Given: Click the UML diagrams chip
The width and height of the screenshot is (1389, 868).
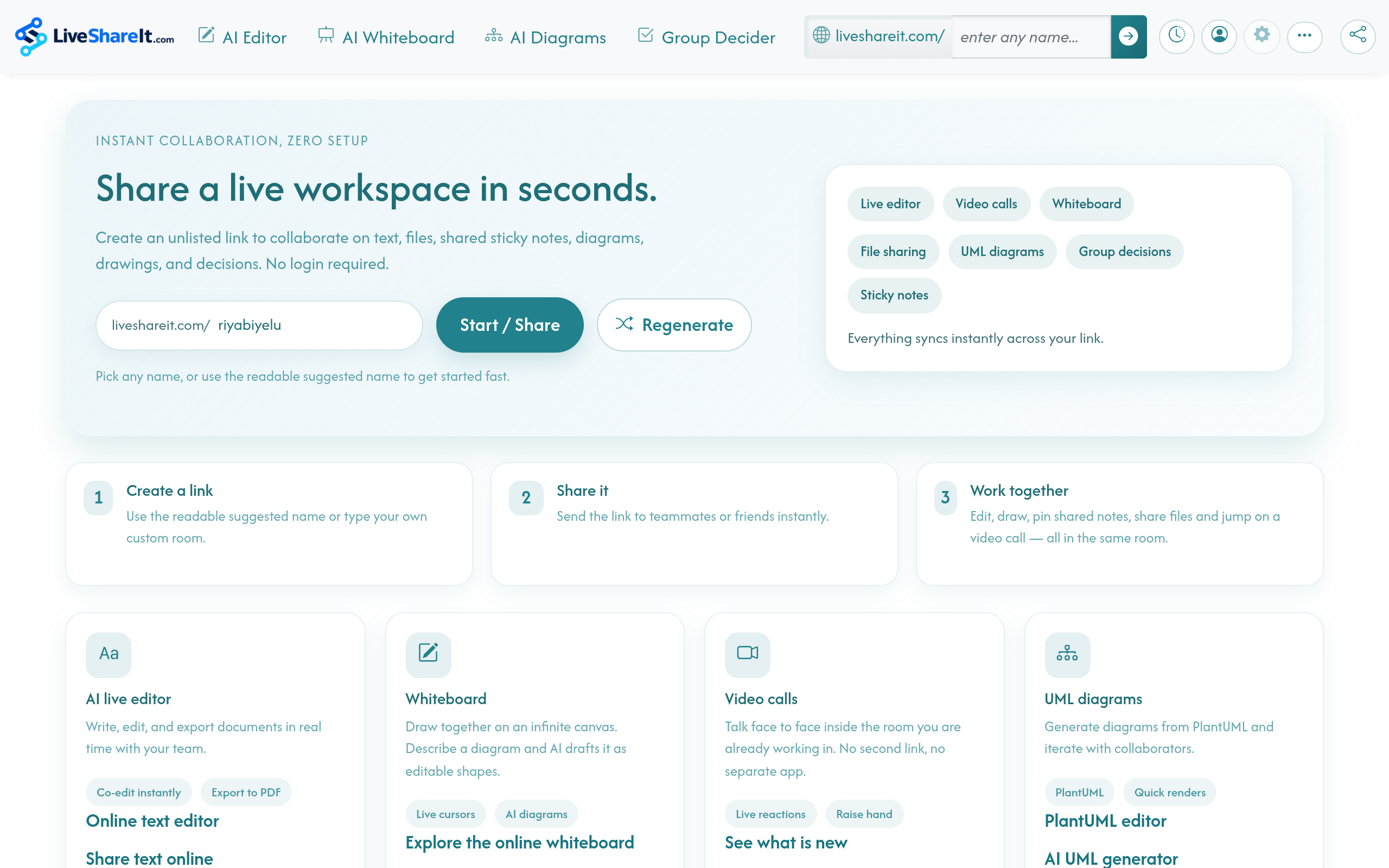Looking at the screenshot, I should (x=1002, y=251).
